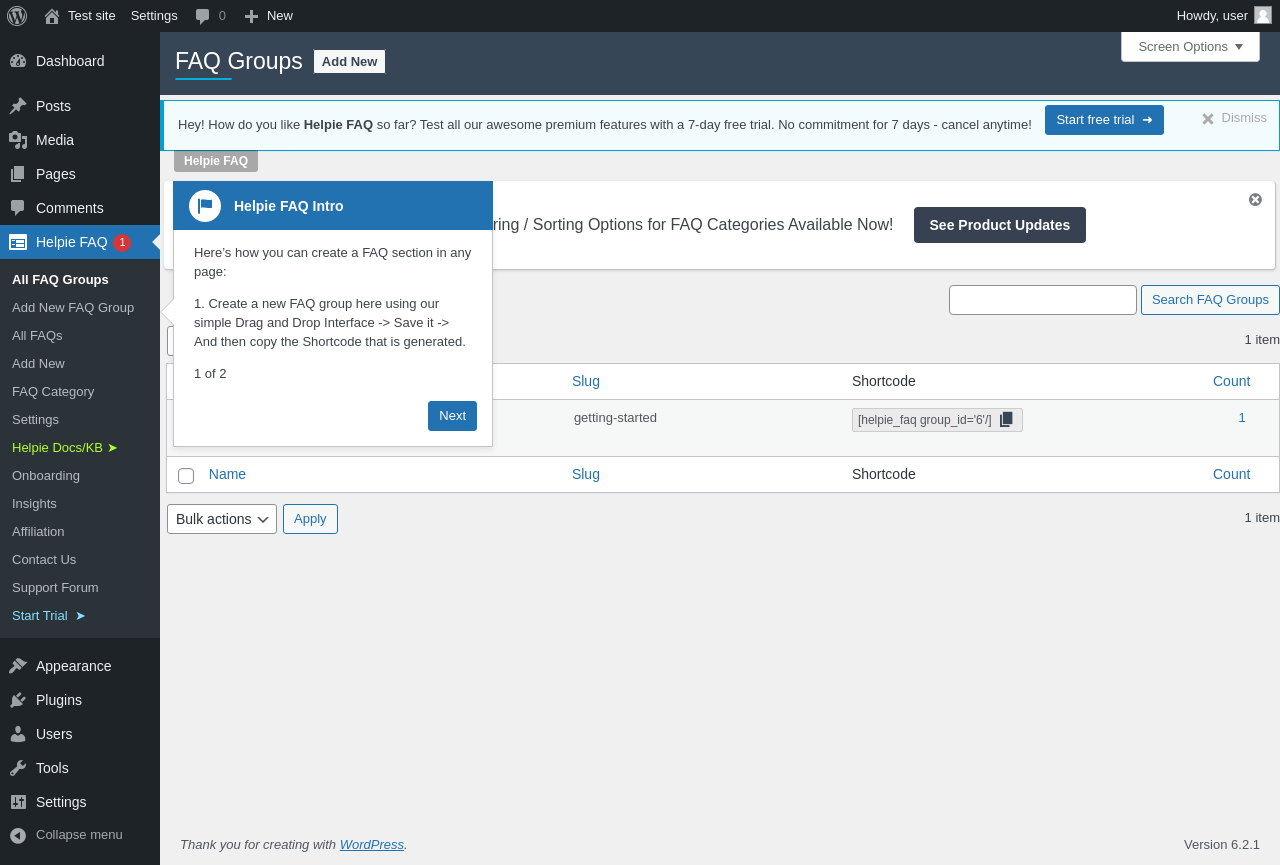
Task: Click the Tools wrench icon
Action: [18, 768]
